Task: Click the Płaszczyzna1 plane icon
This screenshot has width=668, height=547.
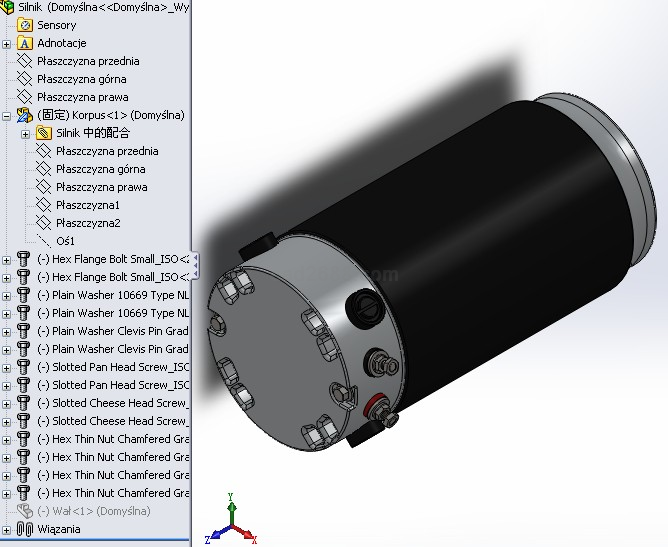Action: (x=43, y=205)
